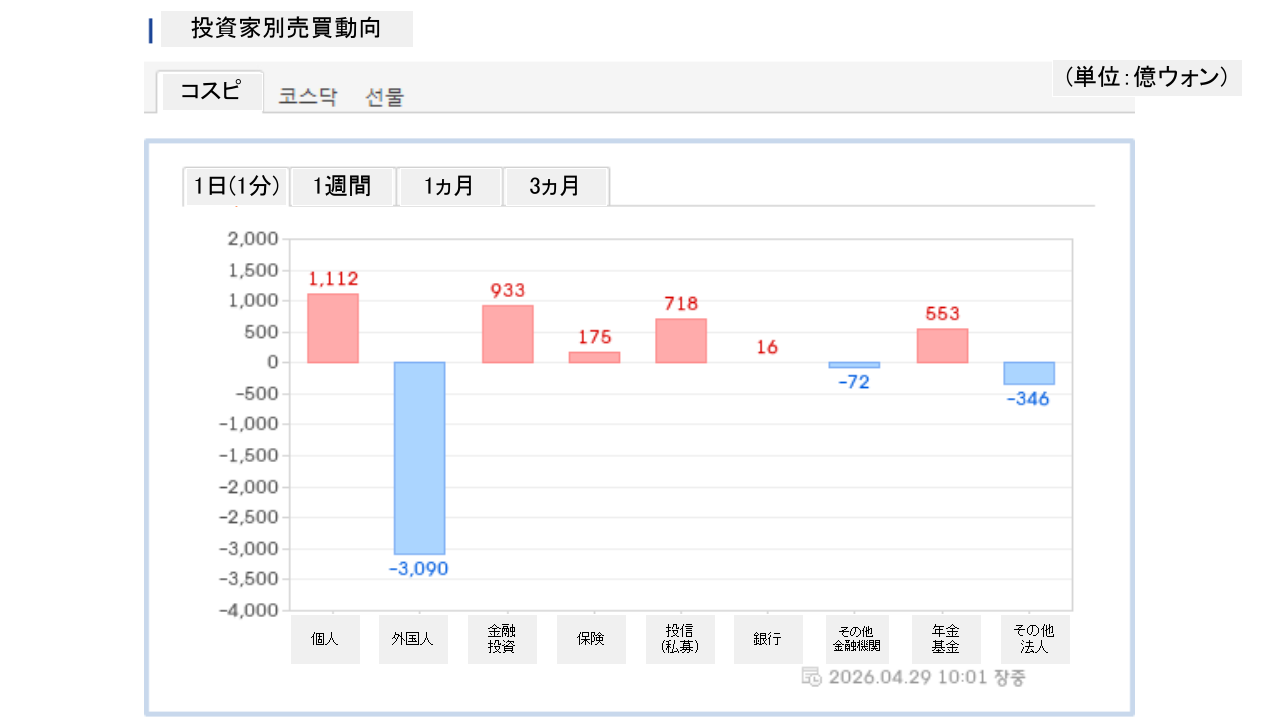Open the 선물 tab
This screenshot has width=1280, height=720.
(x=385, y=97)
